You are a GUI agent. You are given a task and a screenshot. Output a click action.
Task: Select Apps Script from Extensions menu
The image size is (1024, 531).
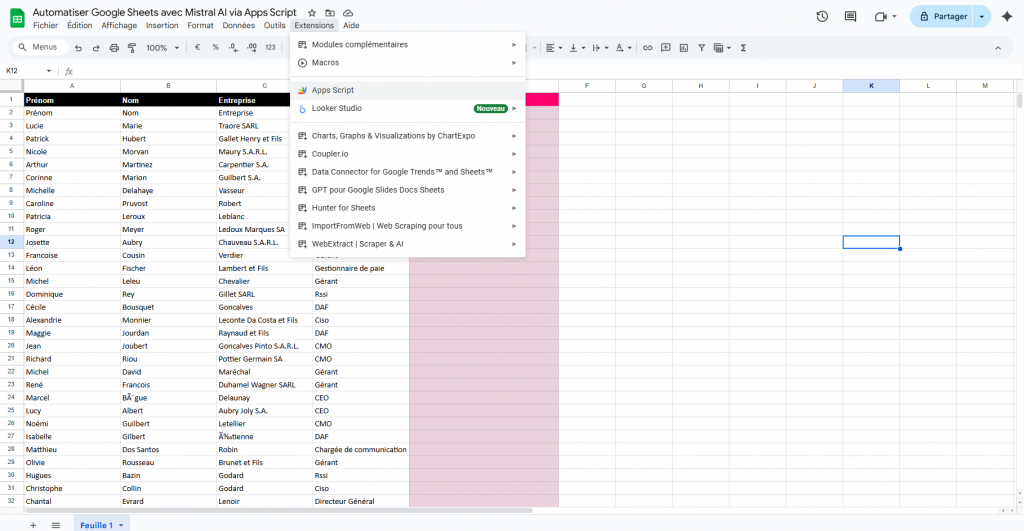pyautogui.click(x=332, y=90)
